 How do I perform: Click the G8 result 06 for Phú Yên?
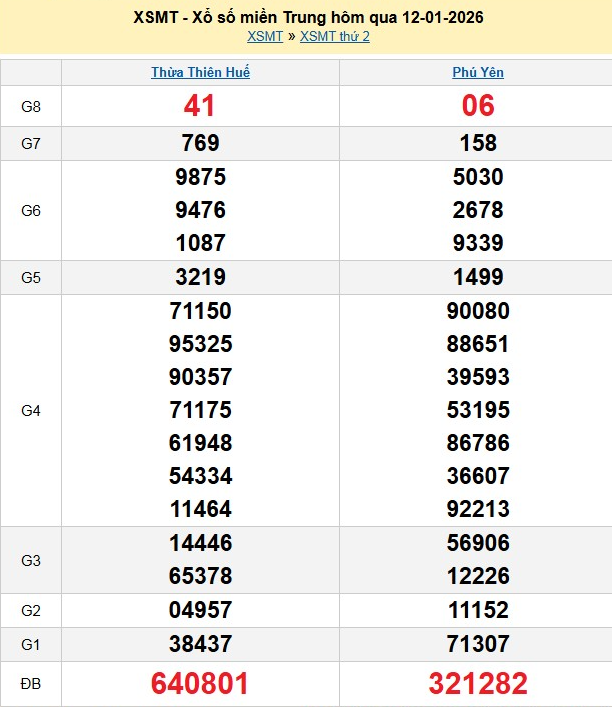coord(478,106)
